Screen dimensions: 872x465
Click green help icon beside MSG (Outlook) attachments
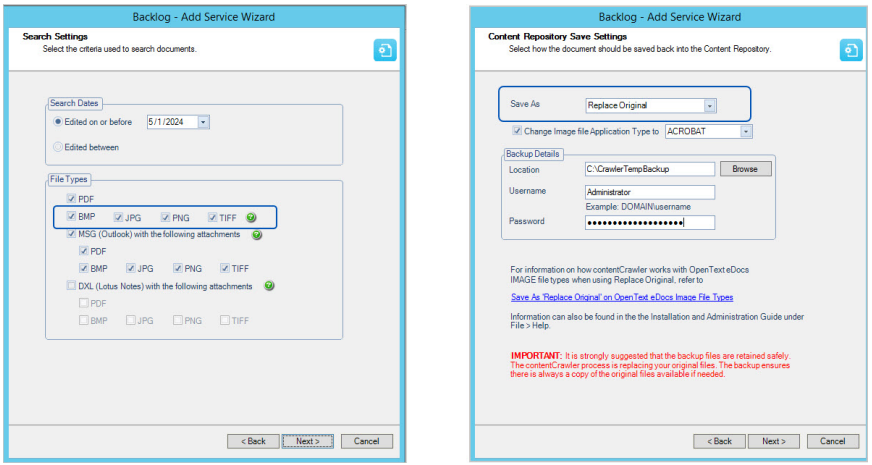[x=257, y=235]
